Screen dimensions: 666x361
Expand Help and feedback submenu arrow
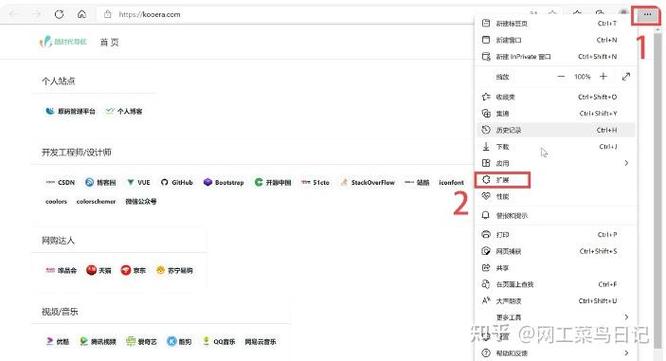(626, 353)
